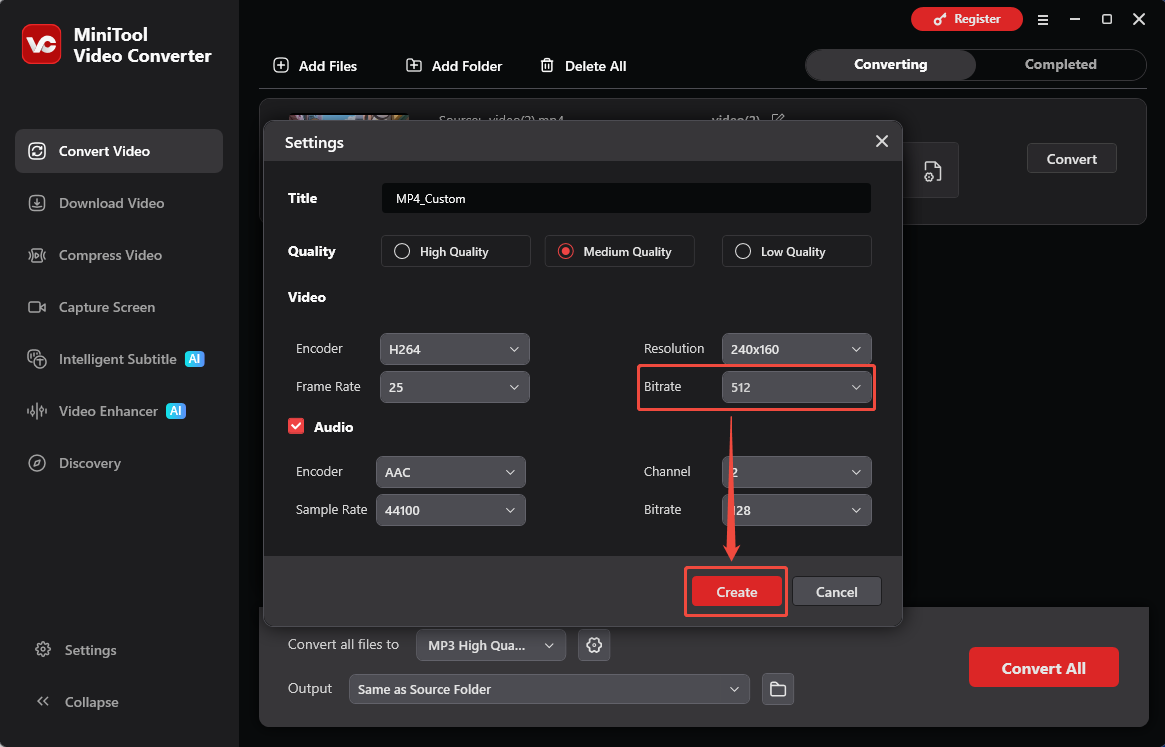
Task: Switch to the Completed tab
Action: (1060, 65)
